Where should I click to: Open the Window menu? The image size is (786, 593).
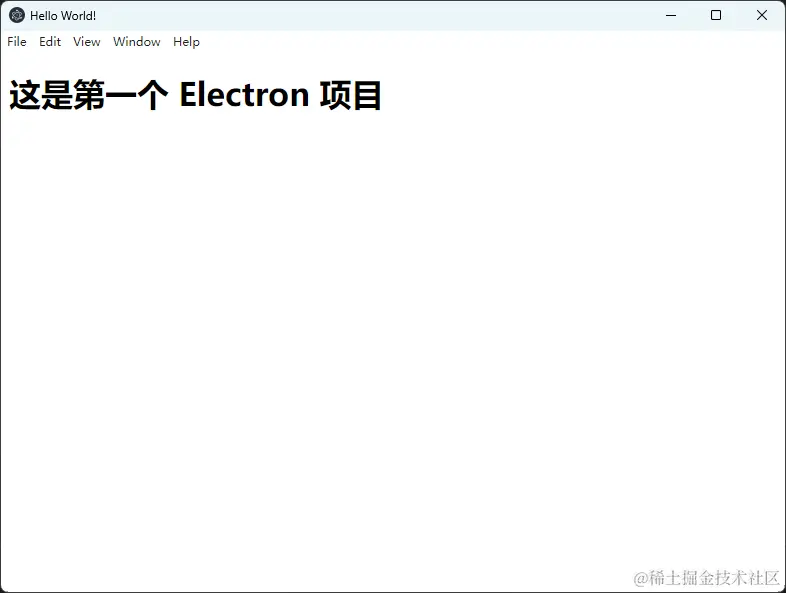(136, 42)
